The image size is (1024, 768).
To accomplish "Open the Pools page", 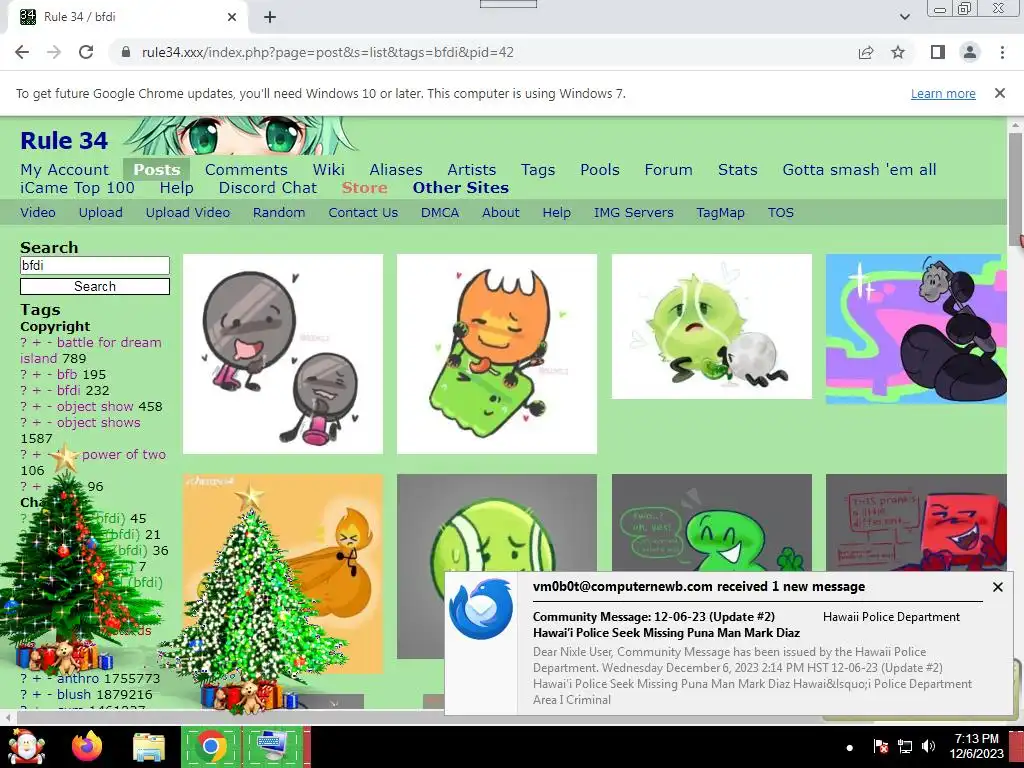I will (600, 170).
